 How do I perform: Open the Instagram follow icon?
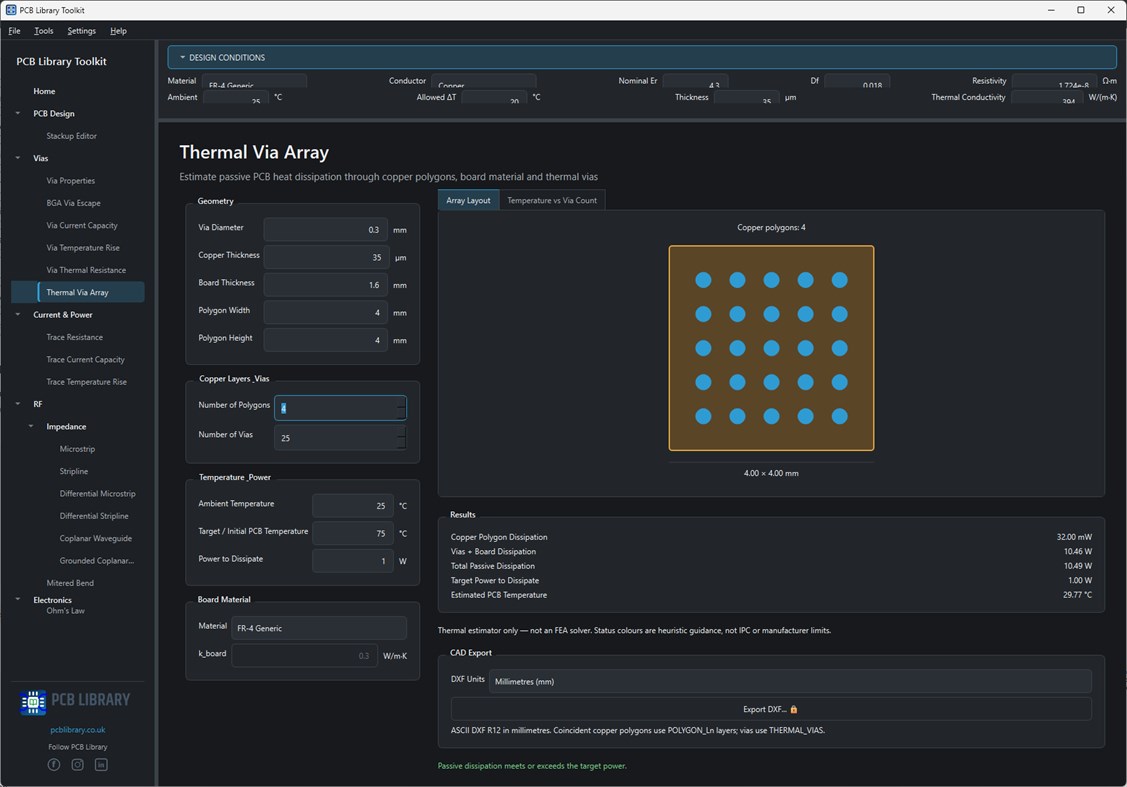pyautogui.click(x=78, y=765)
